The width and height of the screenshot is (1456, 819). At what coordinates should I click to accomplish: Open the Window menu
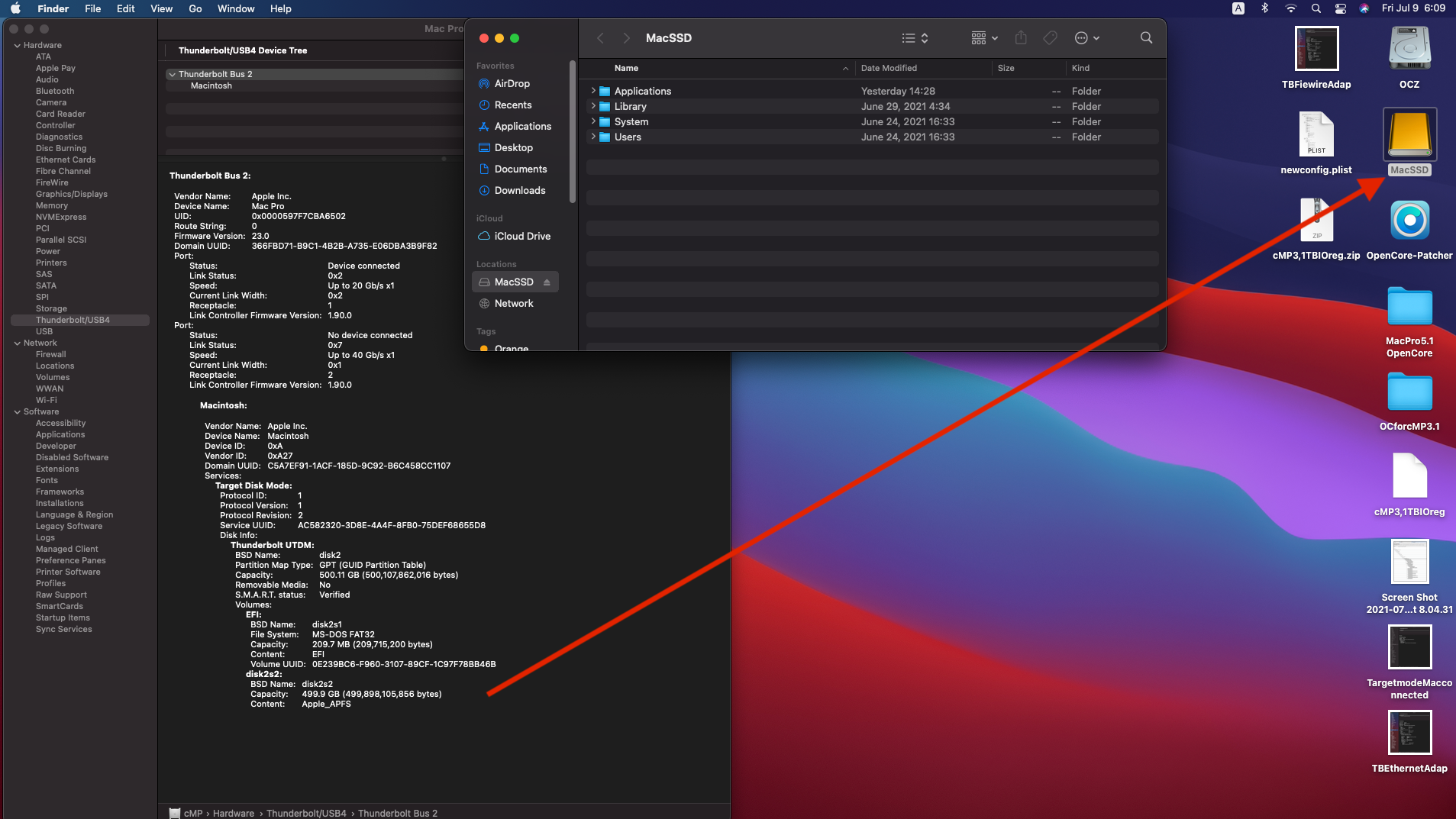(236, 8)
